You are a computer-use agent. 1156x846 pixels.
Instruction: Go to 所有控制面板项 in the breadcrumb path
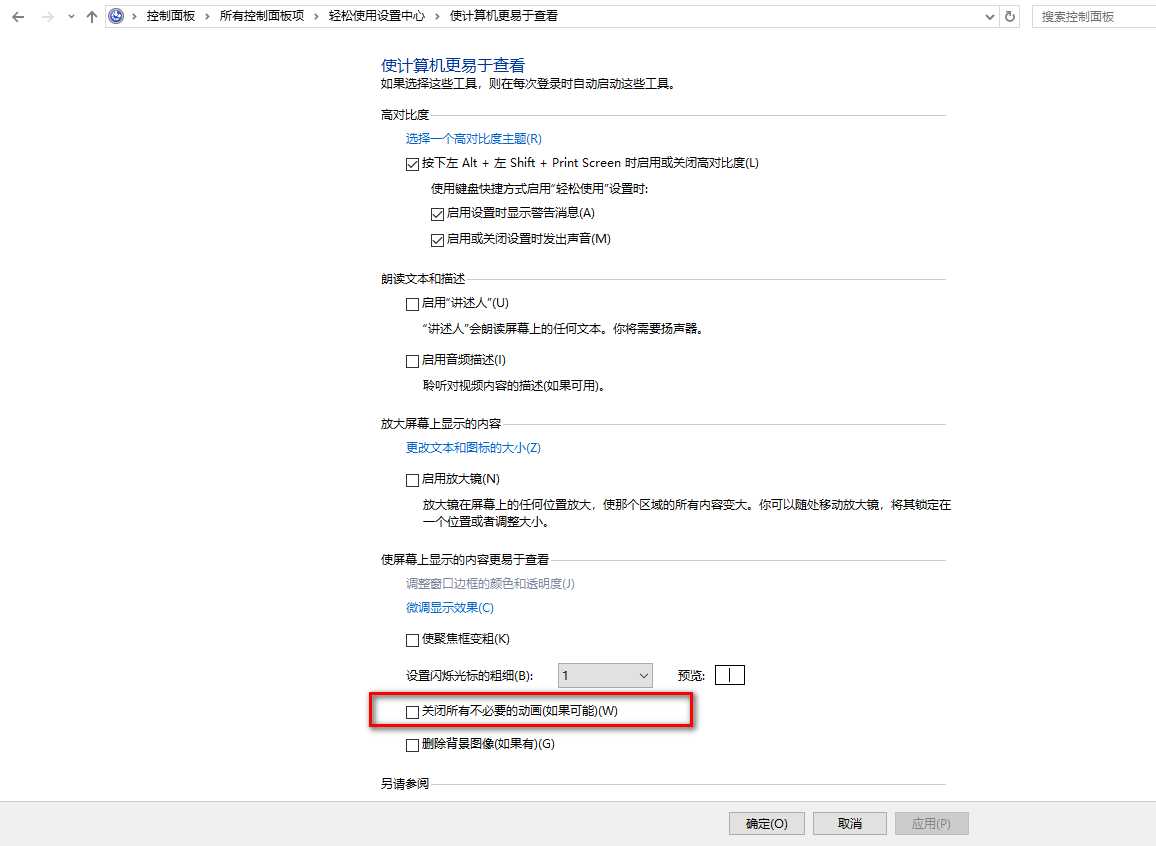click(x=263, y=16)
